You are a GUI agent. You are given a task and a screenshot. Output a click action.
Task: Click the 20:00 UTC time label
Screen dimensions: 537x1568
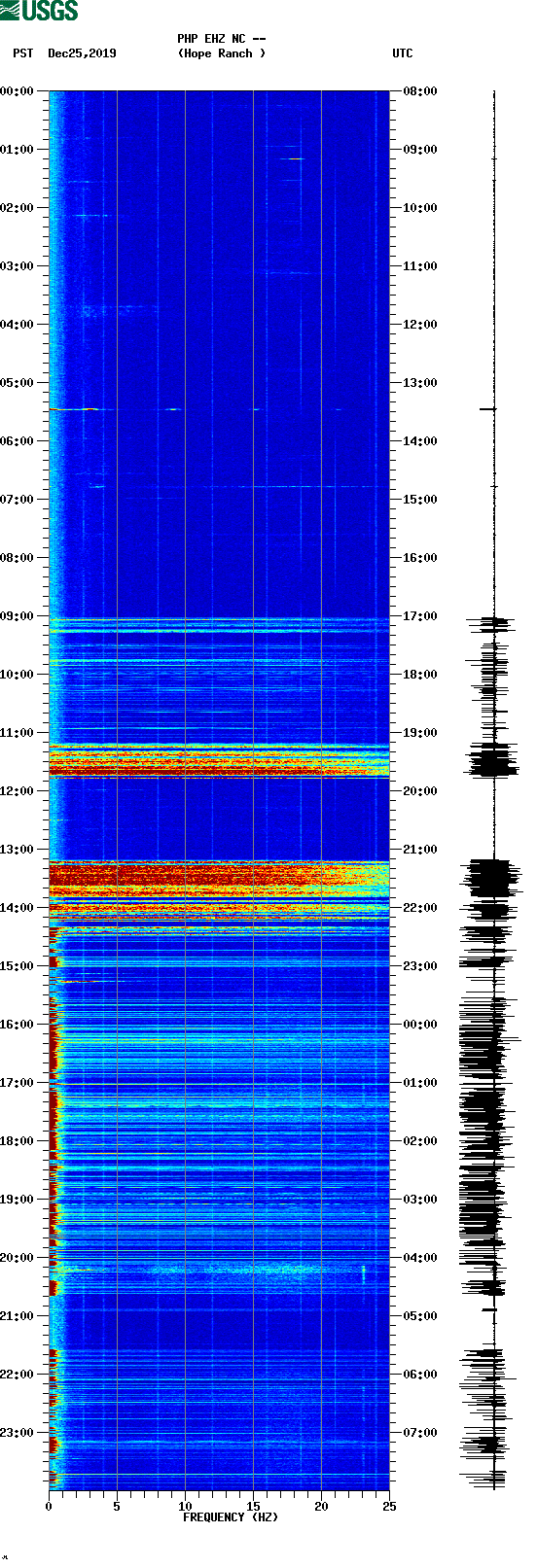click(x=420, y=791)
